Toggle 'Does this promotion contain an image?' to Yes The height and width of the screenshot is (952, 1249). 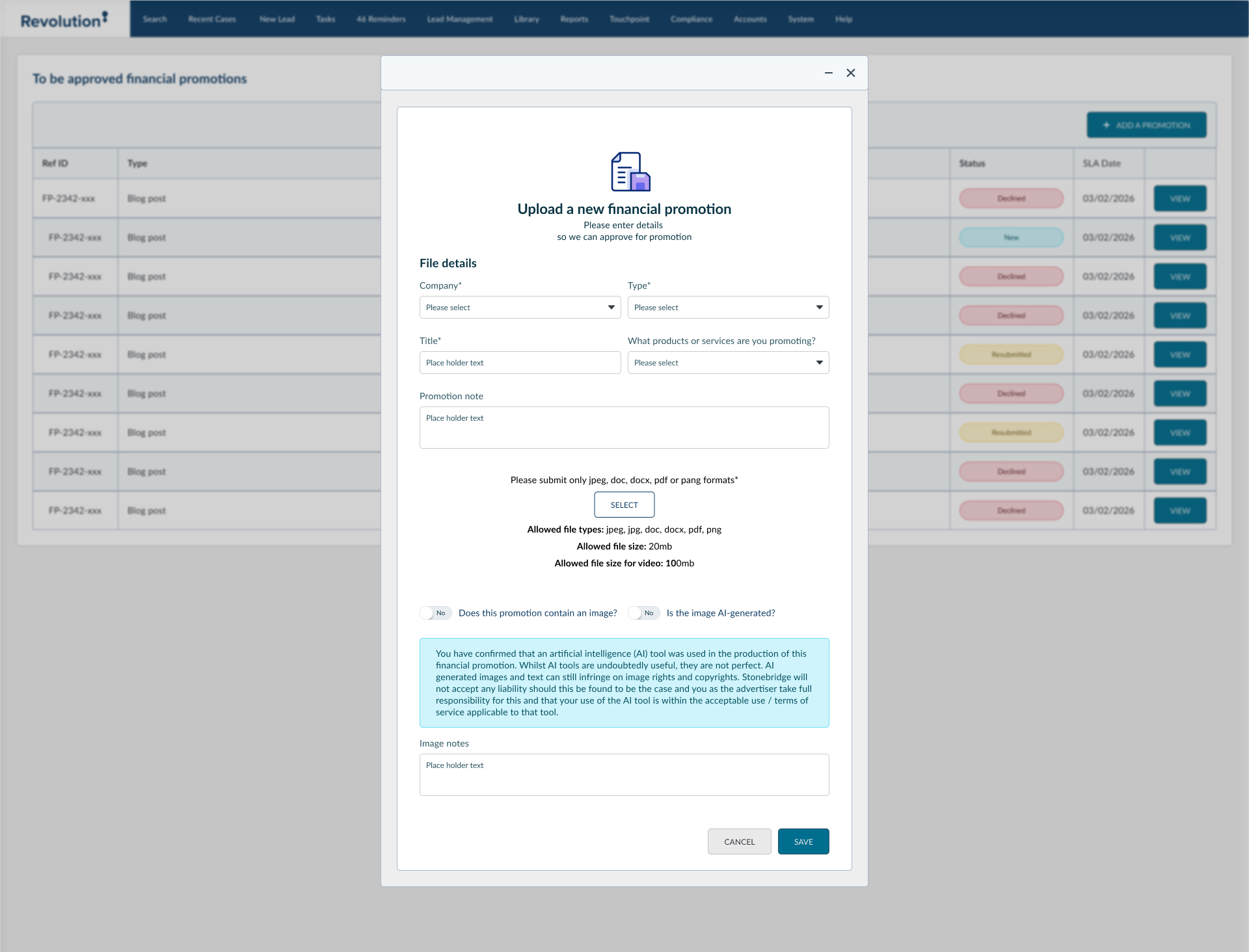pyautogui.click(x=435, y=613)
